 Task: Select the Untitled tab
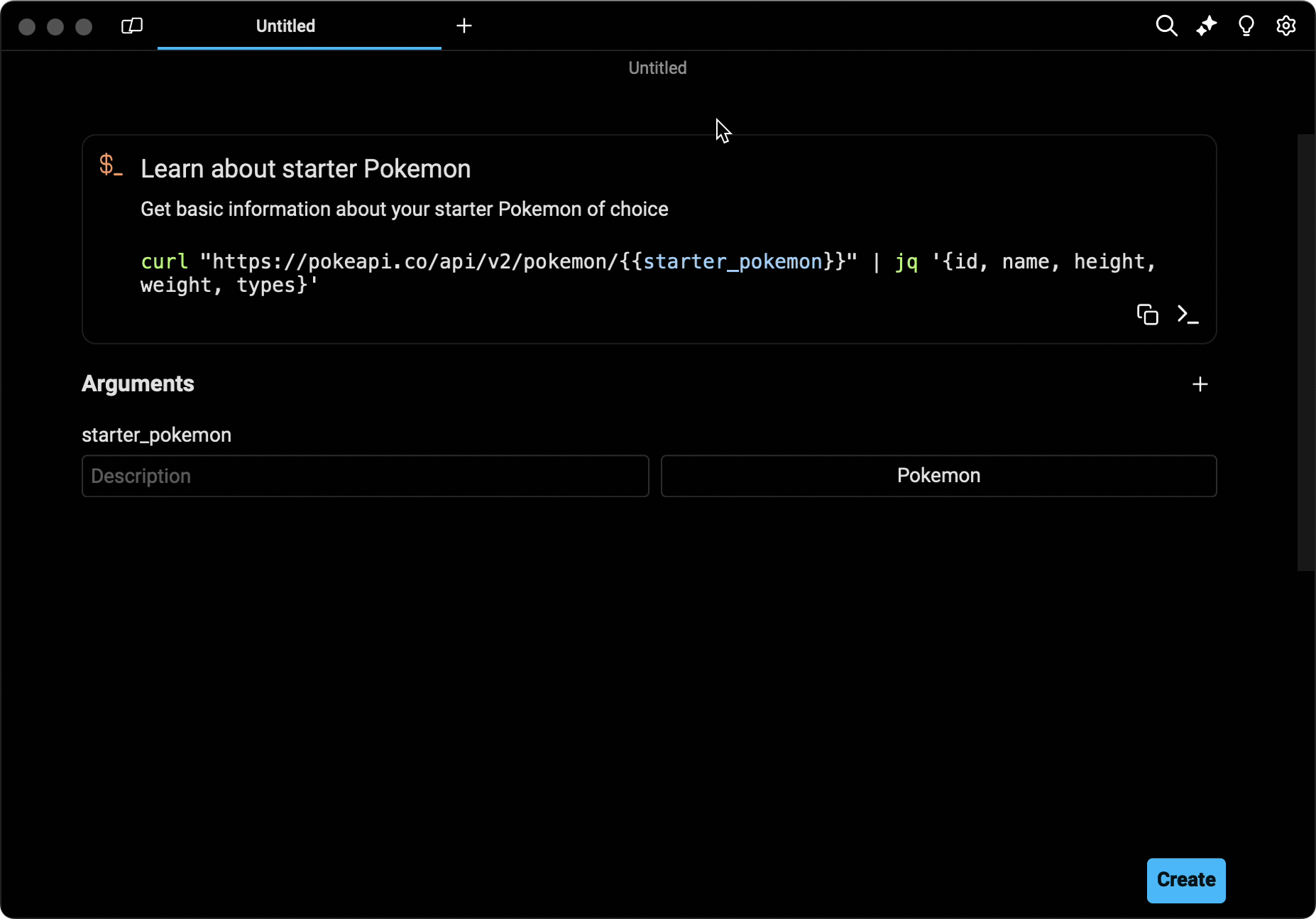coord(285,26)
